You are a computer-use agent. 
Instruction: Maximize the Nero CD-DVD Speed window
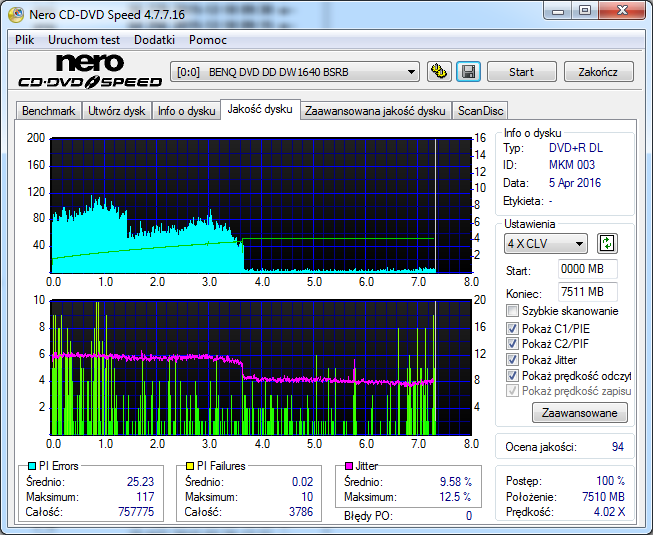tap(585, 11)
